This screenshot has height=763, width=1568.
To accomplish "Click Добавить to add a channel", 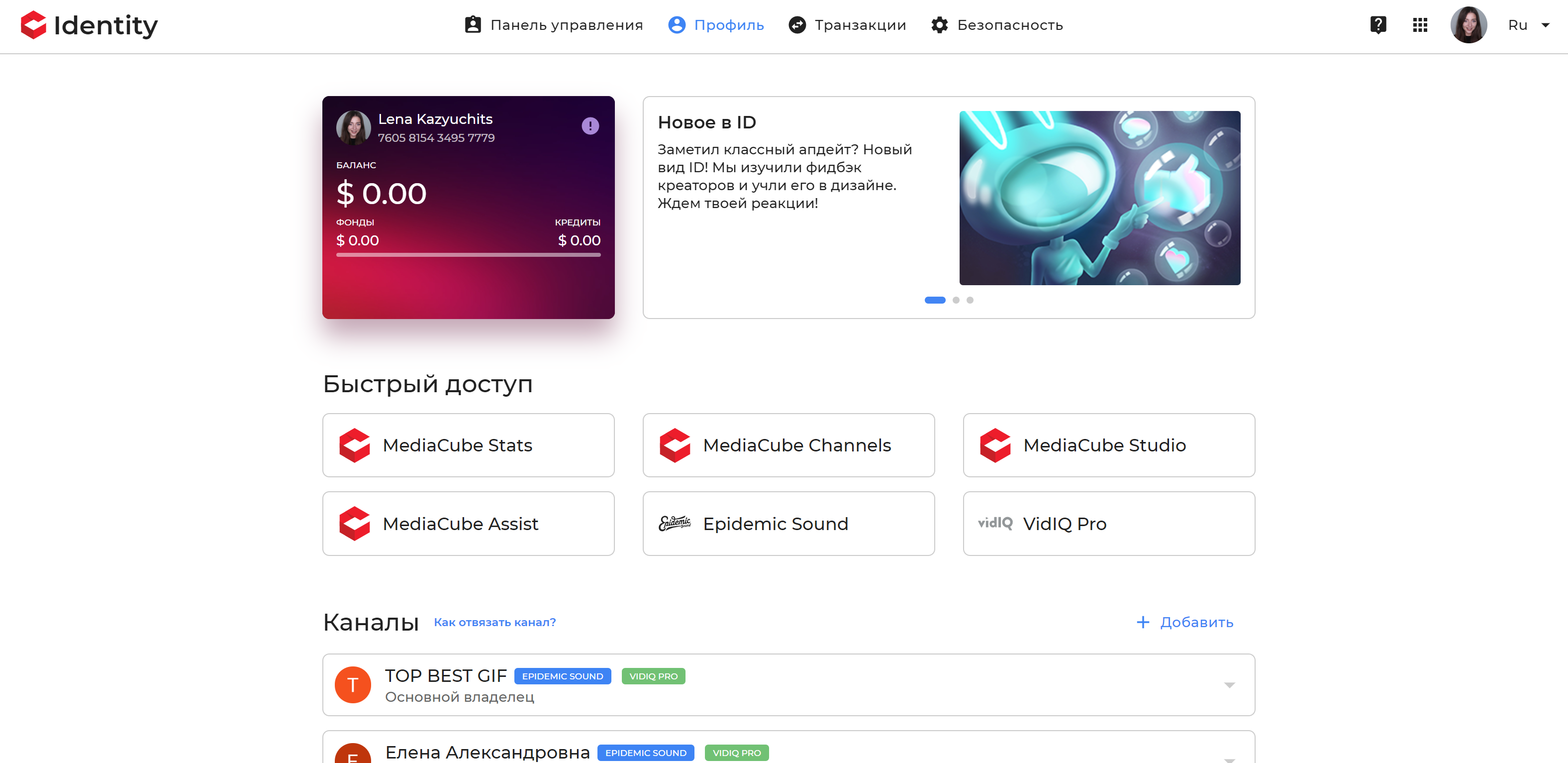I will click(1184, 622).
